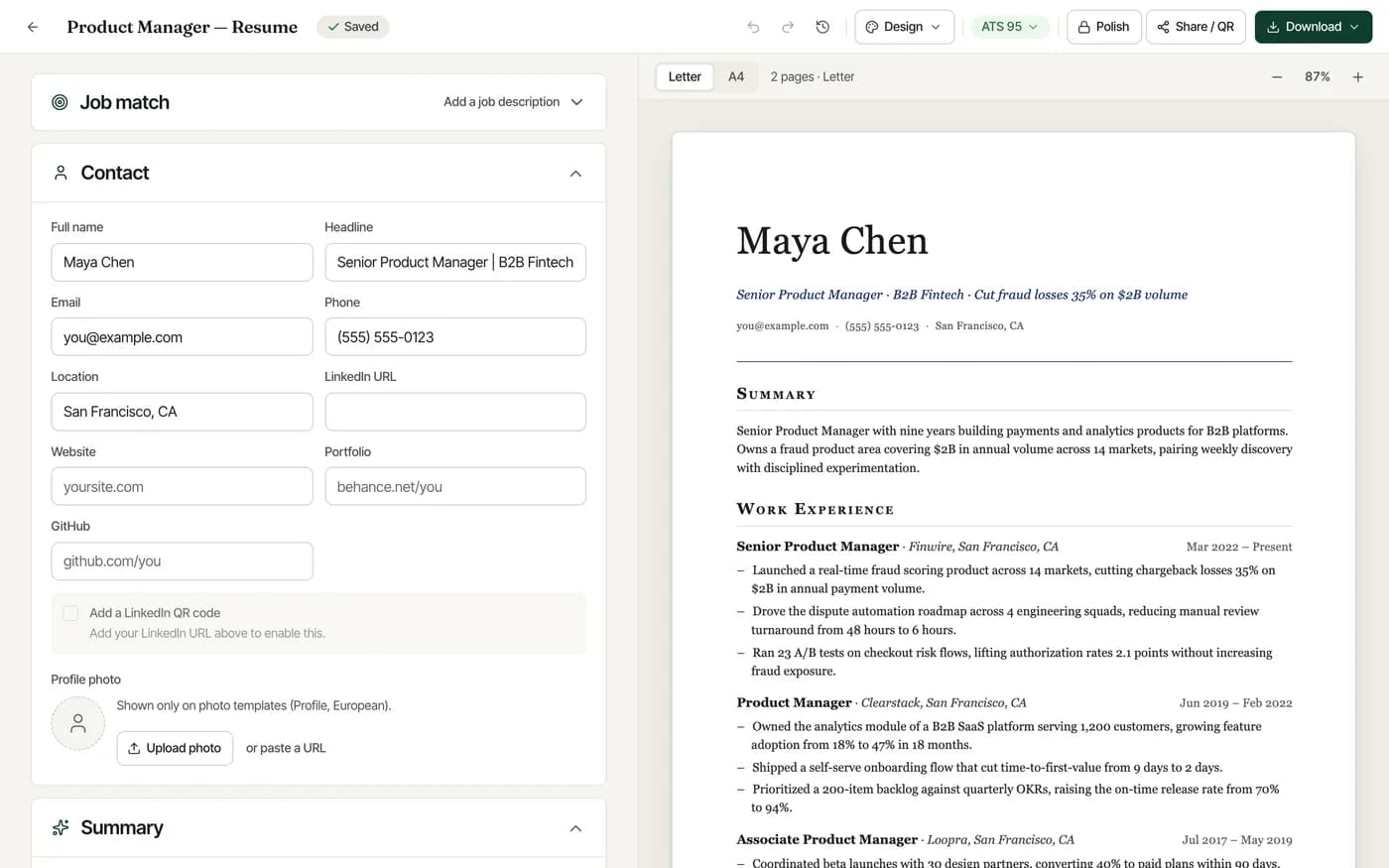Open version history clock icon
1389x868 pixels.
click(x=822, y=27)
